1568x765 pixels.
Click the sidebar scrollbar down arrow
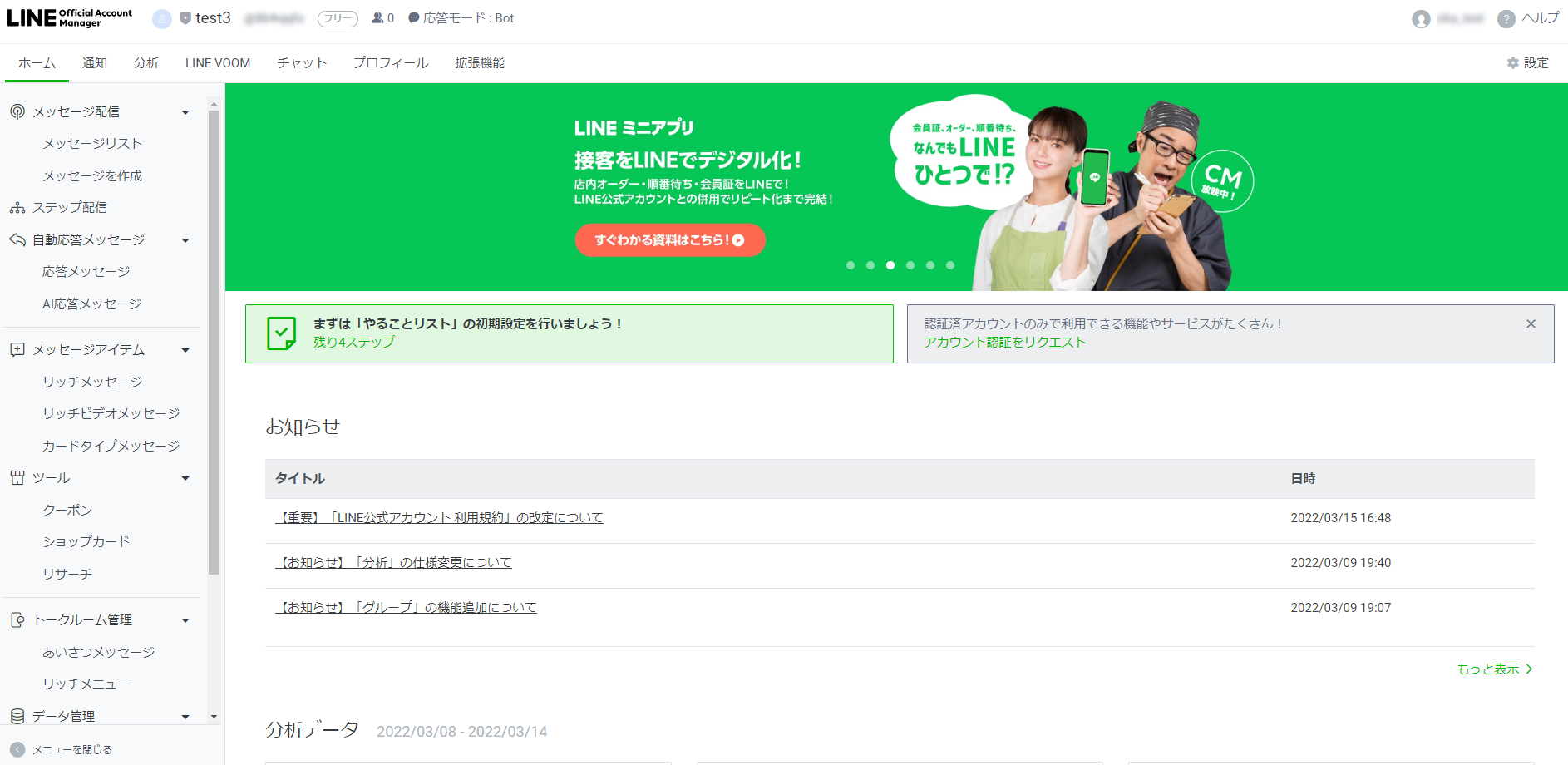tap(214, 717)
